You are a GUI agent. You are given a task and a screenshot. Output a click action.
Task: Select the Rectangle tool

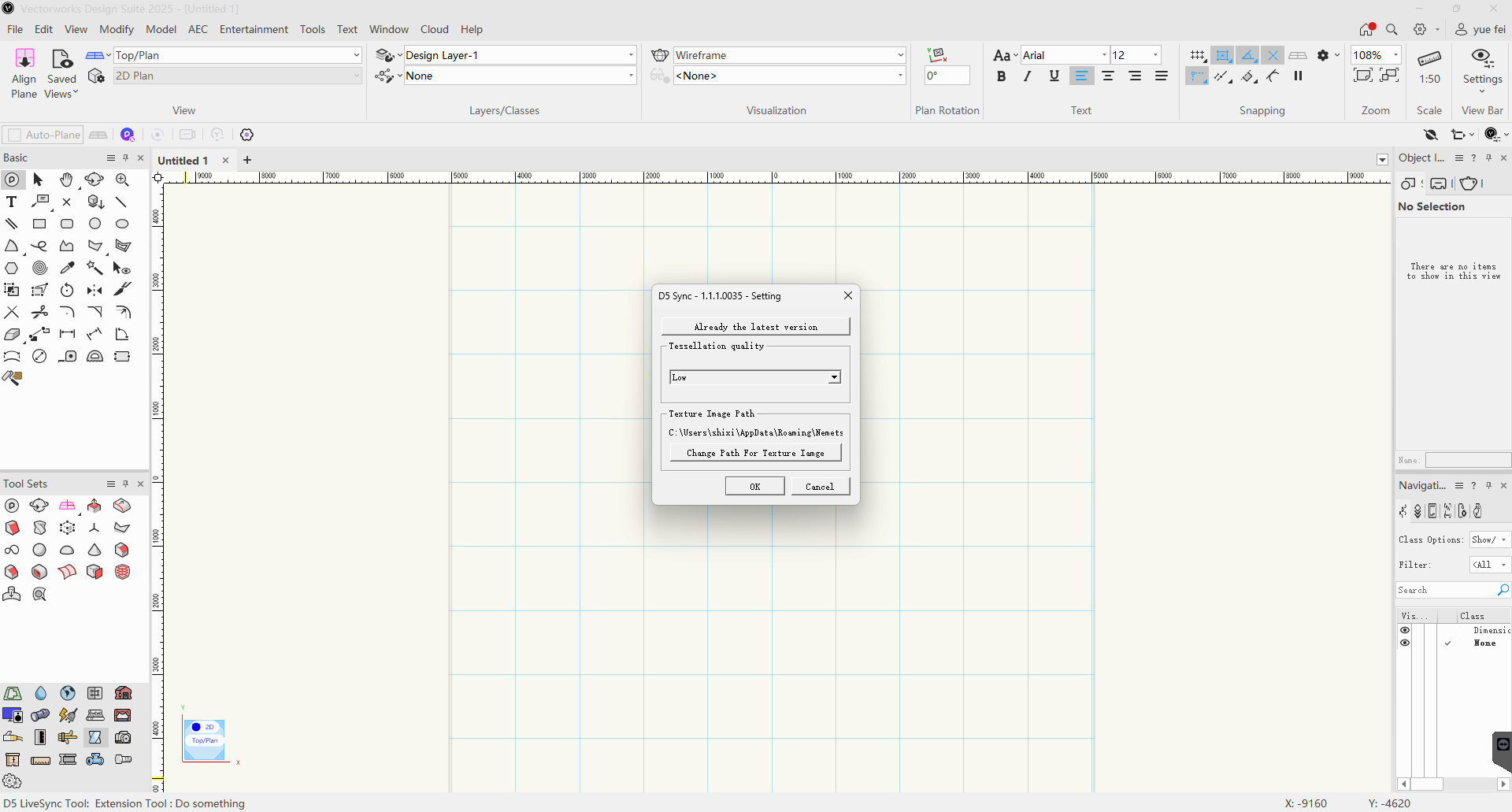coord(39,224)
